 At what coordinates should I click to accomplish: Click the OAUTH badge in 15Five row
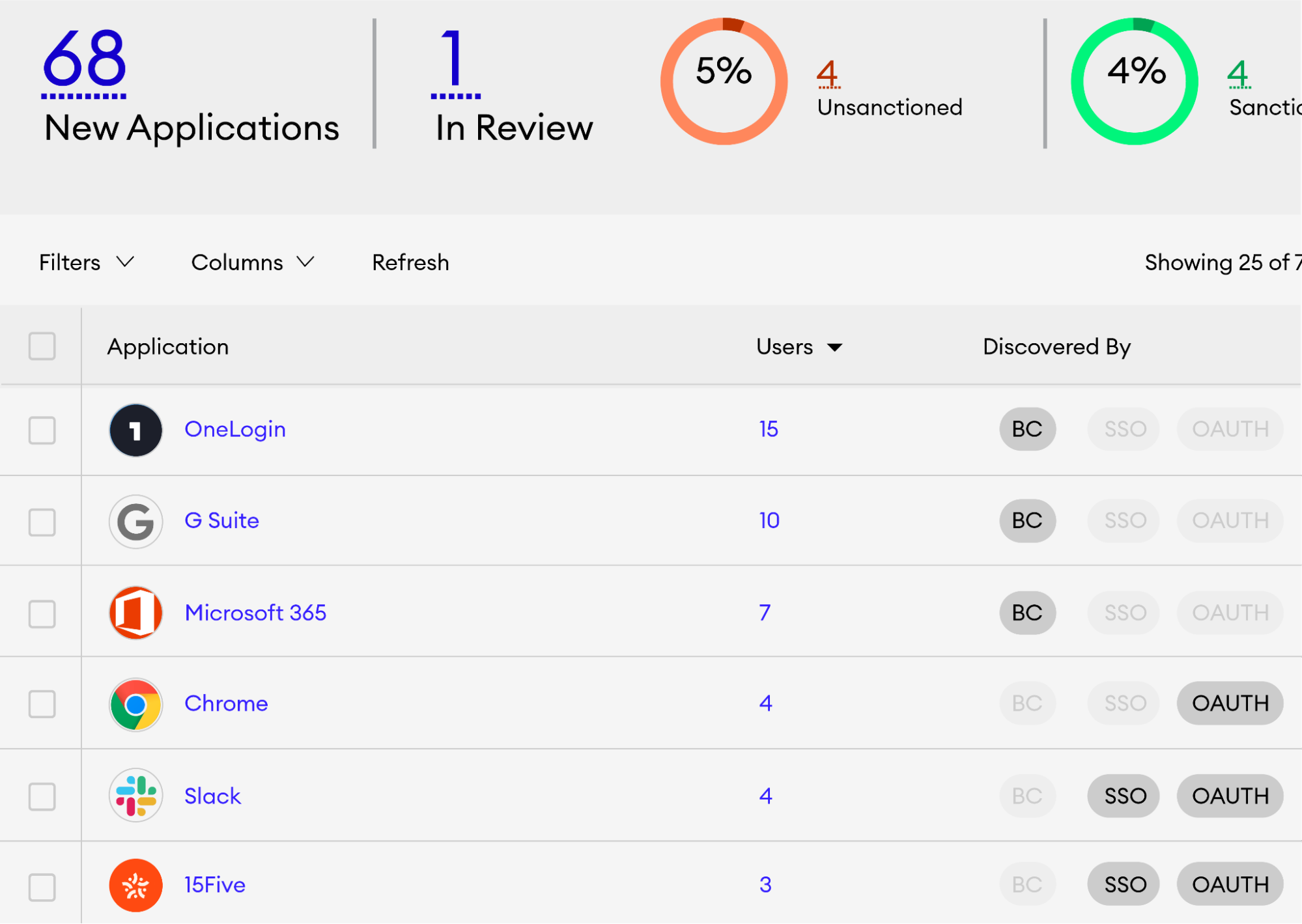coord(1230,885)
